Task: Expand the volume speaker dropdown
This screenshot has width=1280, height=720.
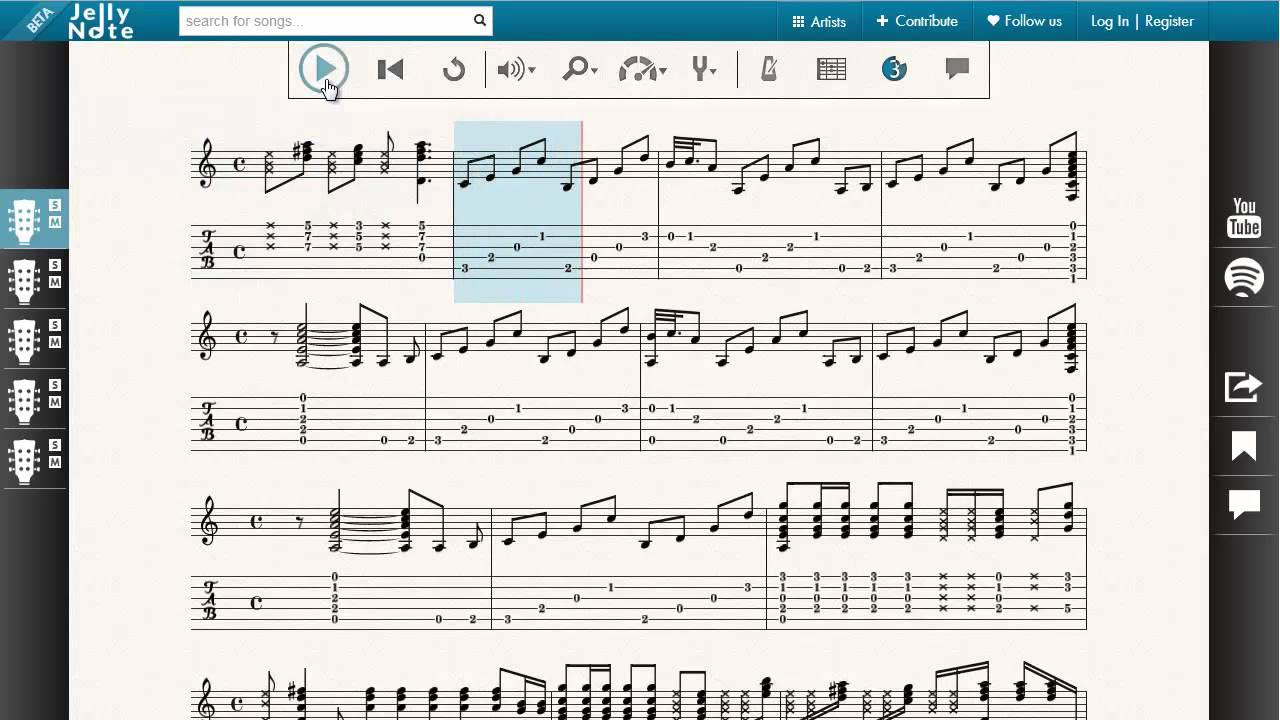Action: (x=517, y=69)
